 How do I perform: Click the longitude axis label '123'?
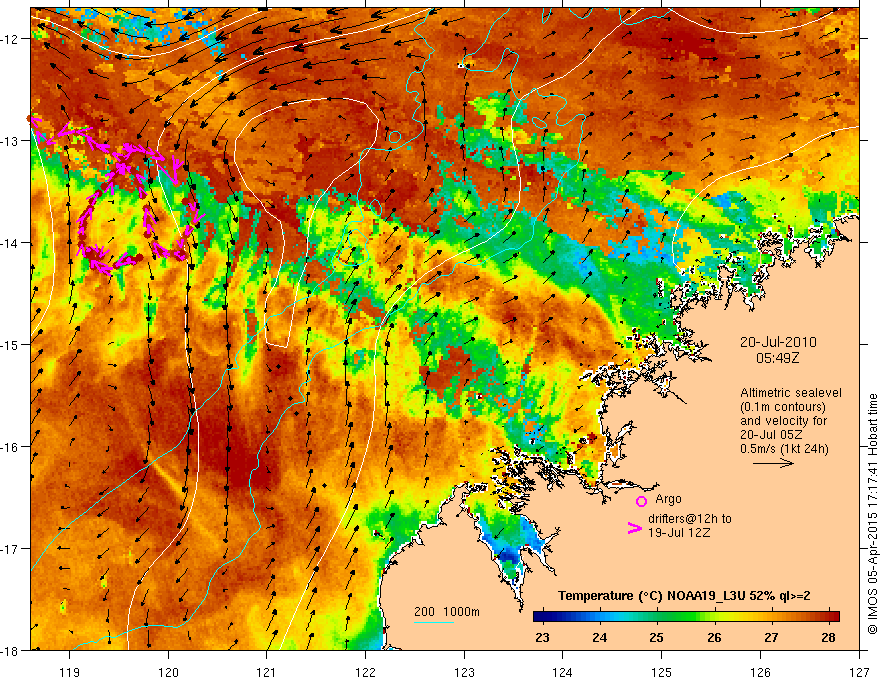coord(464,672)
